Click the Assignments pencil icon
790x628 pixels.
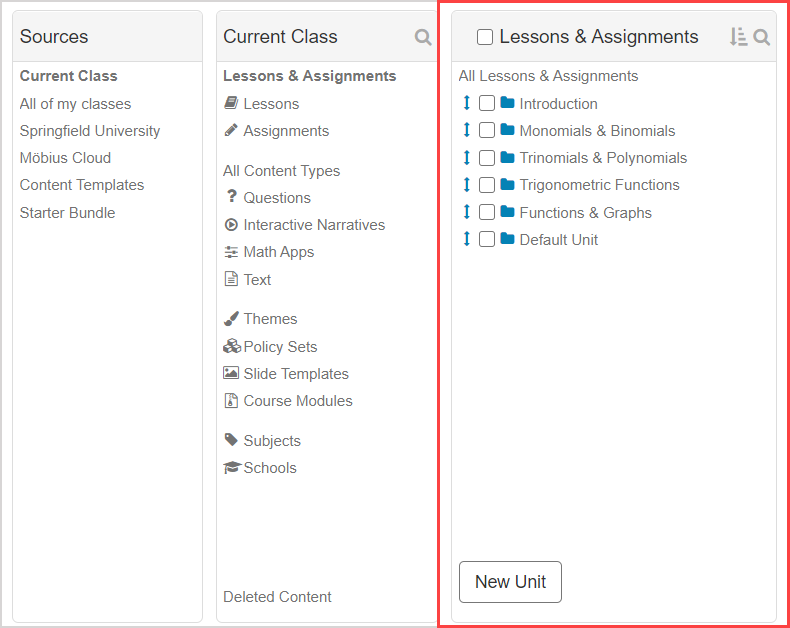tap(231, 130)
